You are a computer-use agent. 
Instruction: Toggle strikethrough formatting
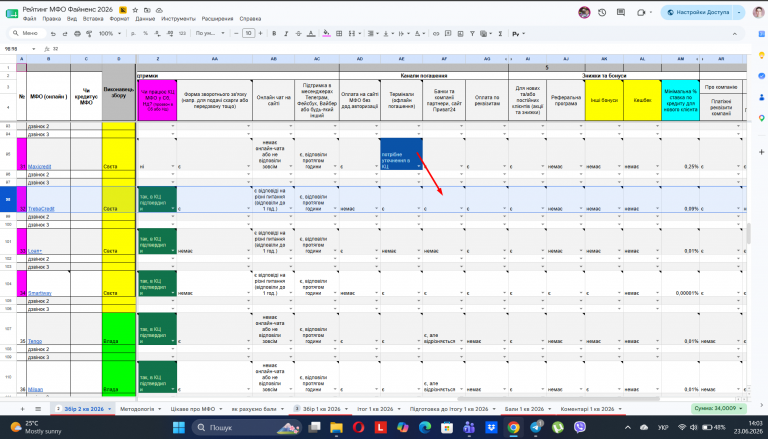pos(299,33)
